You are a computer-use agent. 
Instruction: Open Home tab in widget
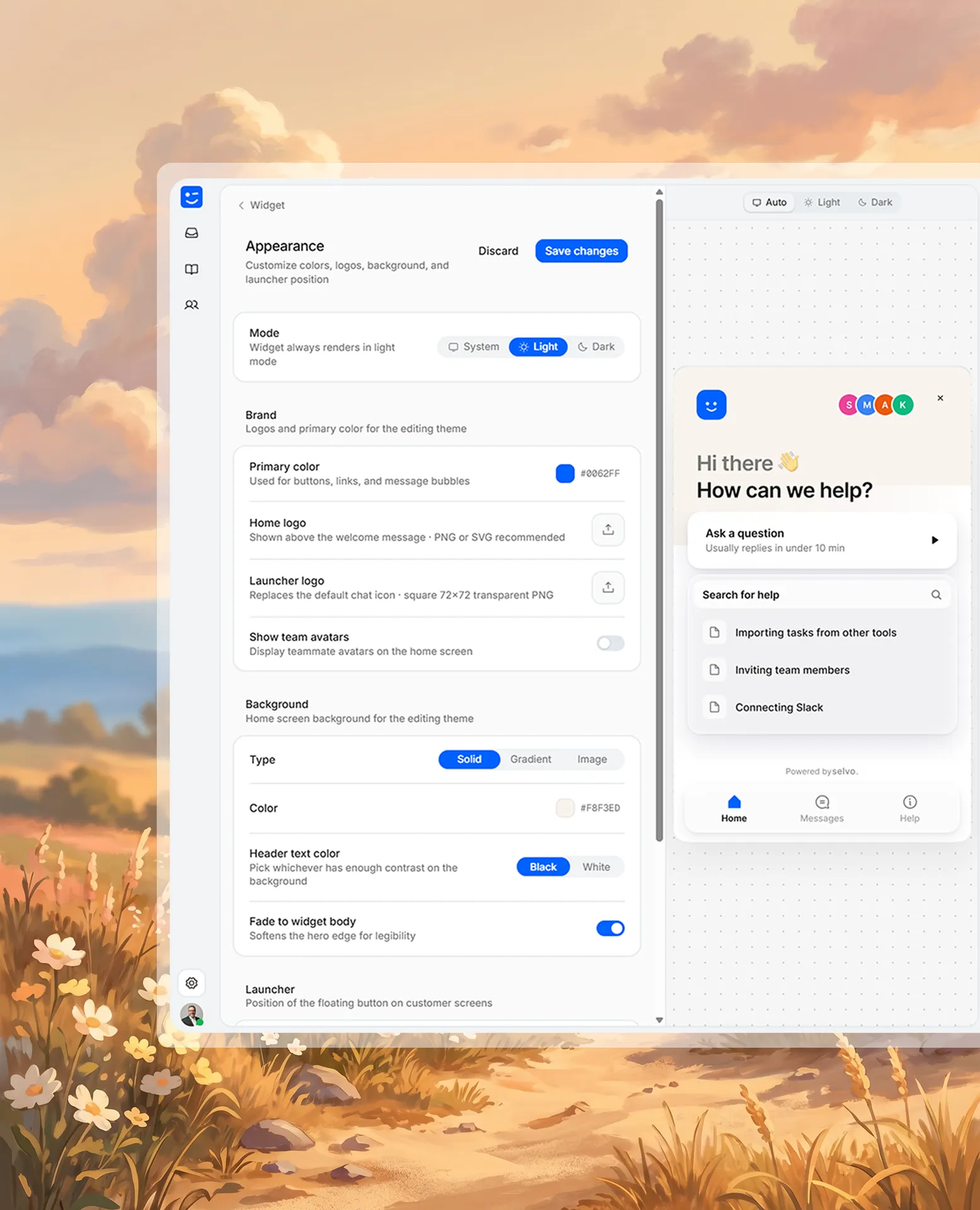(734, 809)
